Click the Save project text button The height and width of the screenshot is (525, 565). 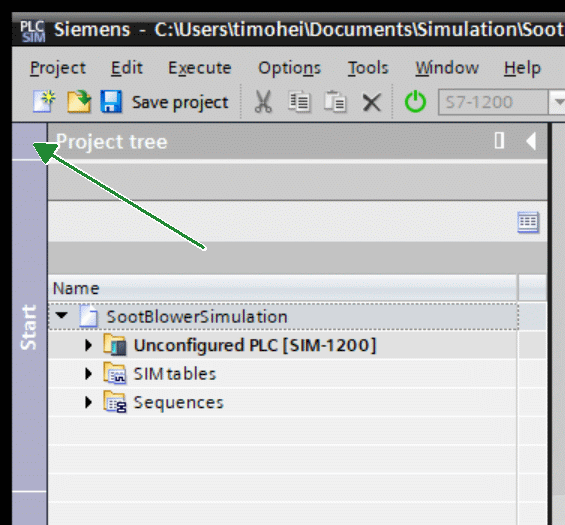[180, 102]
